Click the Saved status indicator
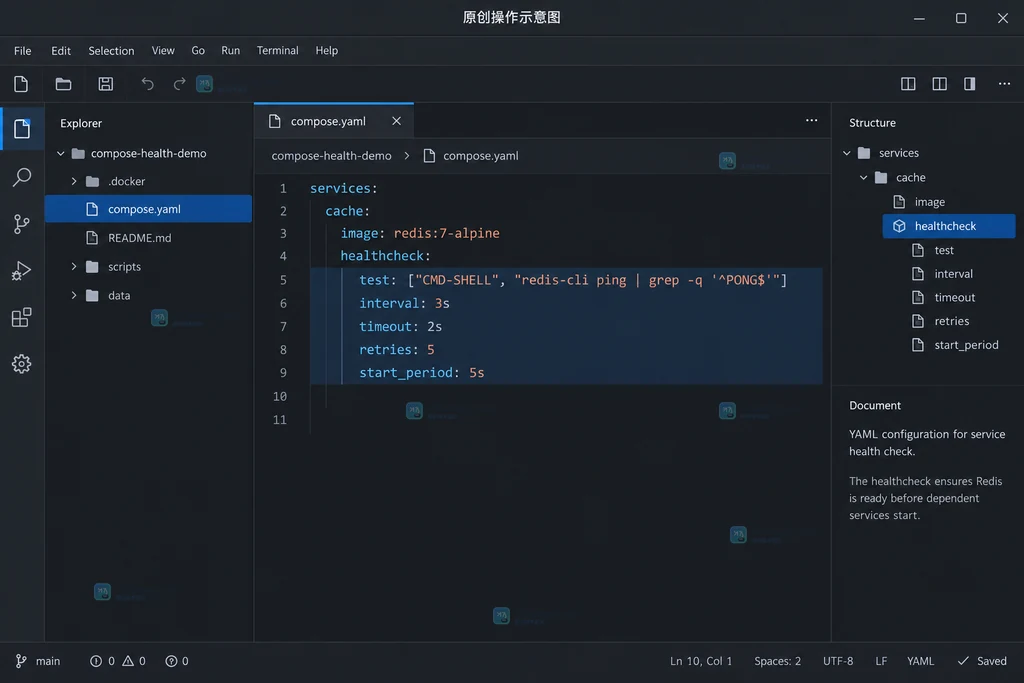This screenshot has width=1024, height=683. 982,661
